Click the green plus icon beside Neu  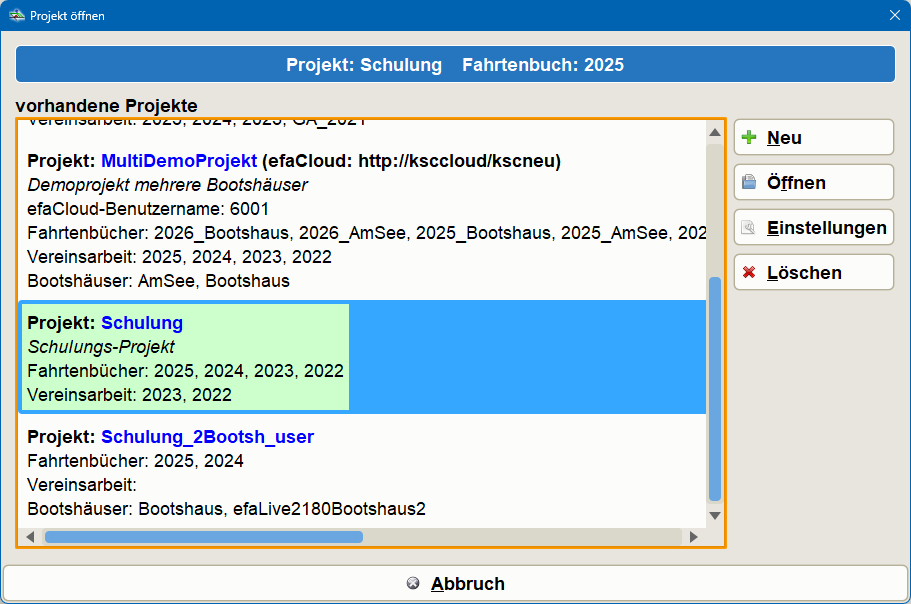(749, 137)
